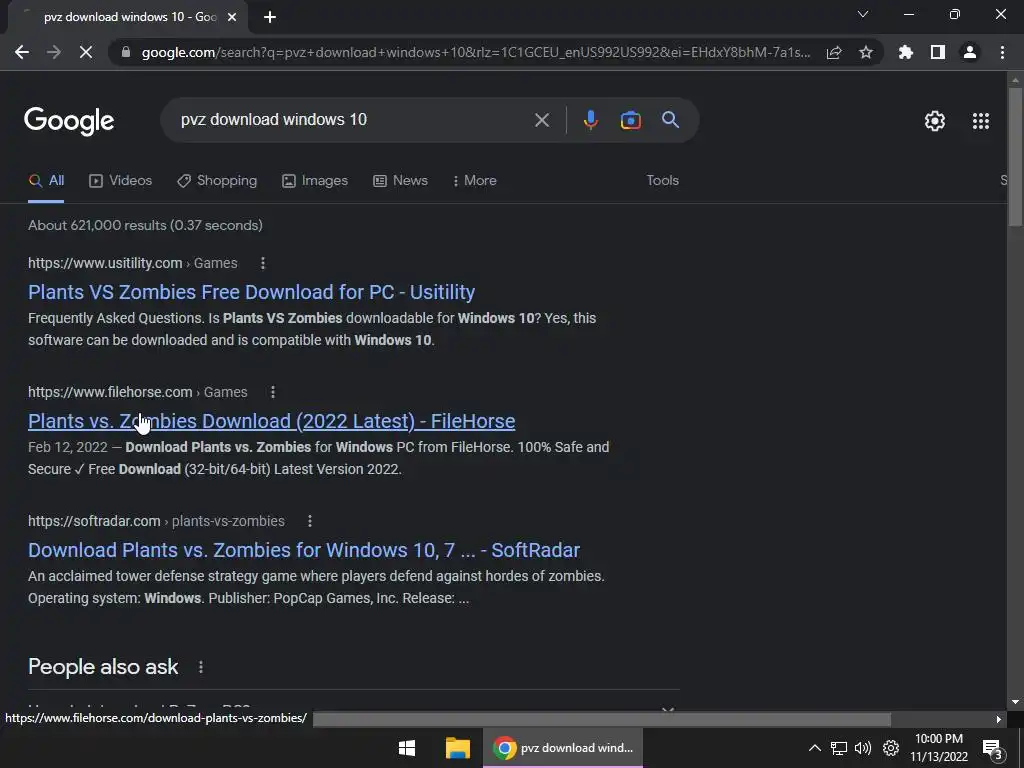This screenshot has width=1024, height=768.
Task: Click the horizontal scrollbar right arrow
Action: 999,719
